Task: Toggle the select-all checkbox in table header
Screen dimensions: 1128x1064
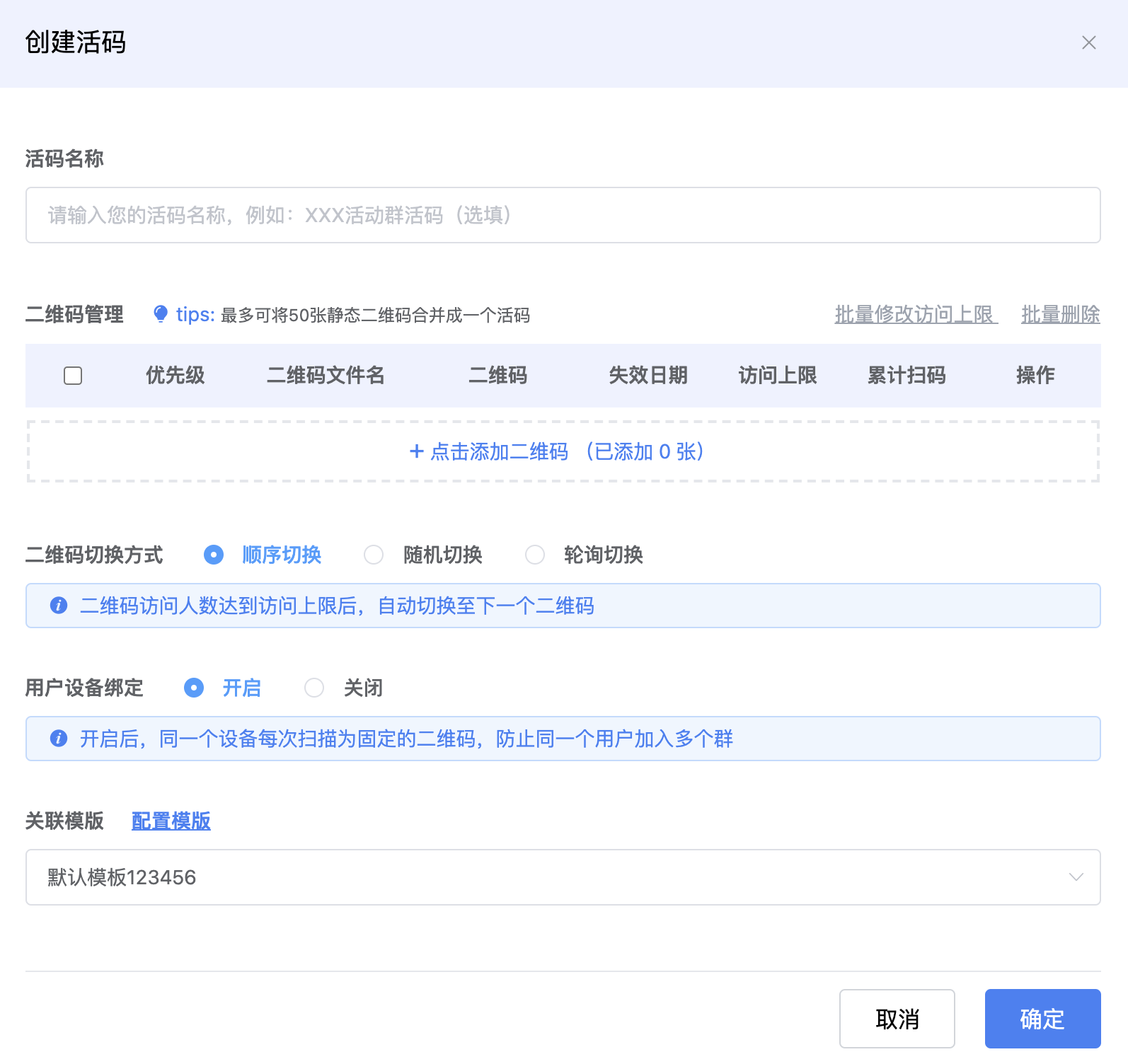Action: pos(73,376)
